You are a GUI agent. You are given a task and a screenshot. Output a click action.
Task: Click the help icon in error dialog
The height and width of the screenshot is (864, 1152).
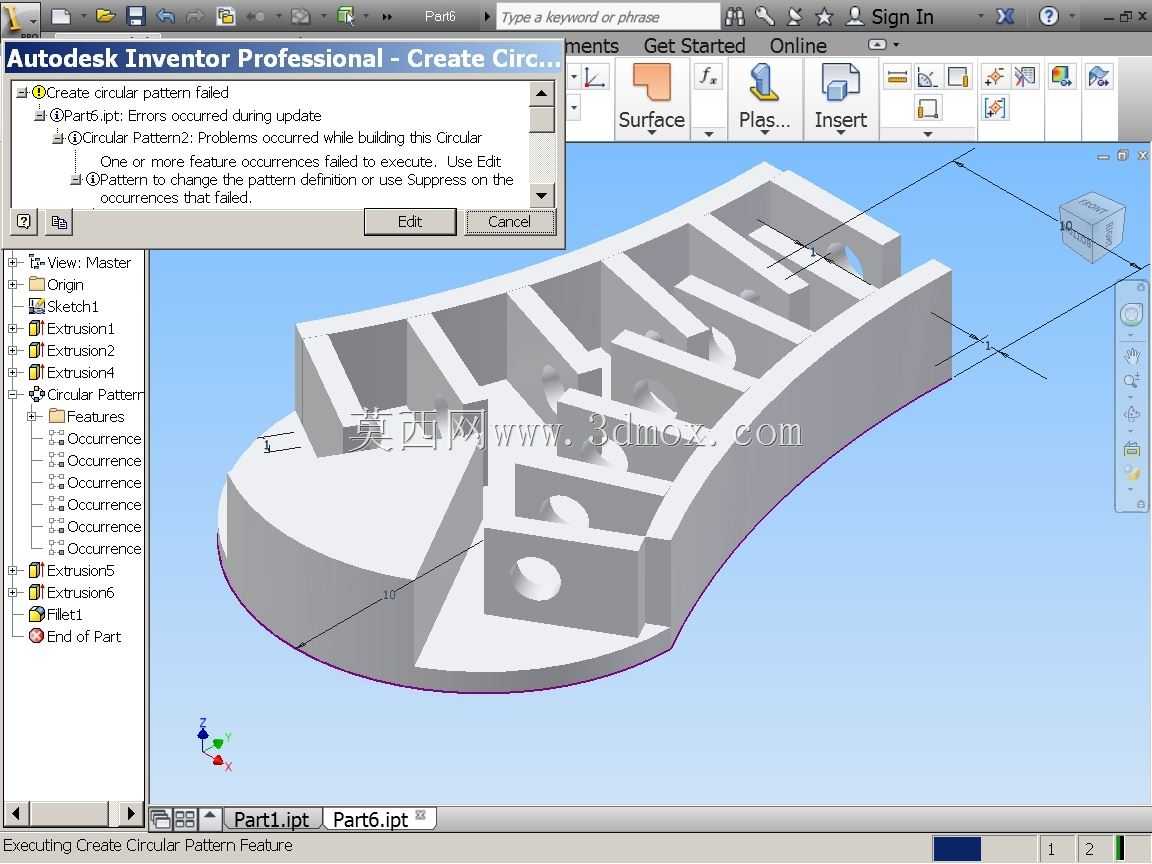[24, 222]
